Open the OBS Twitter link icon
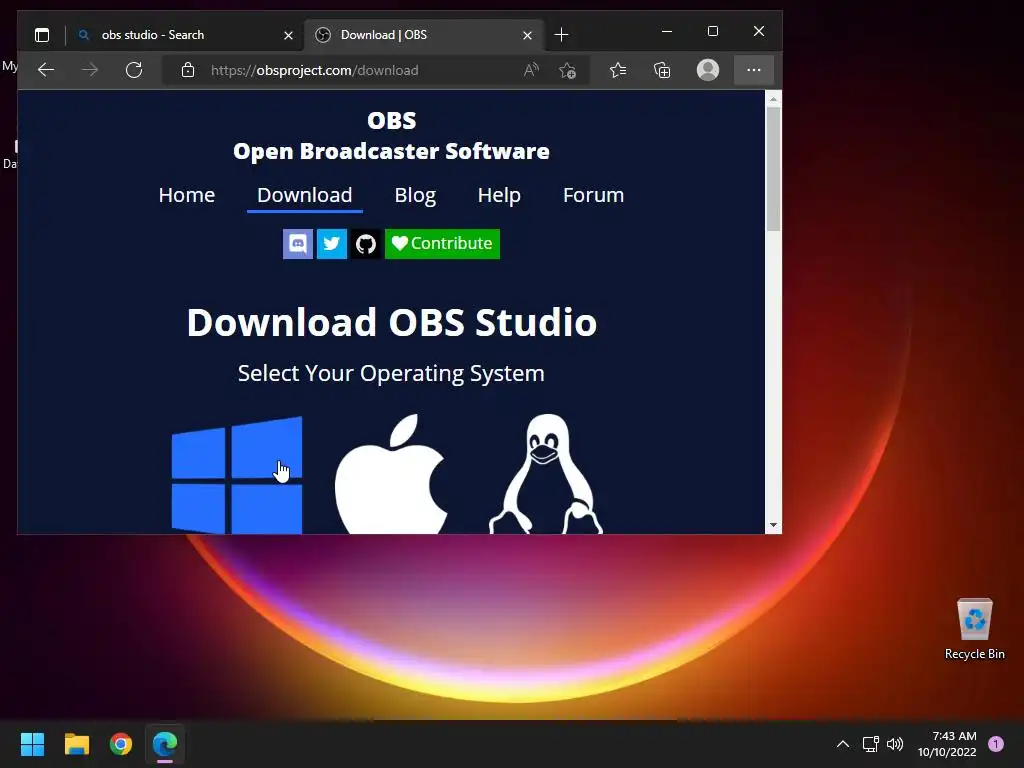The width and height of the screenshot is (1024, 768). pos(332,244)
